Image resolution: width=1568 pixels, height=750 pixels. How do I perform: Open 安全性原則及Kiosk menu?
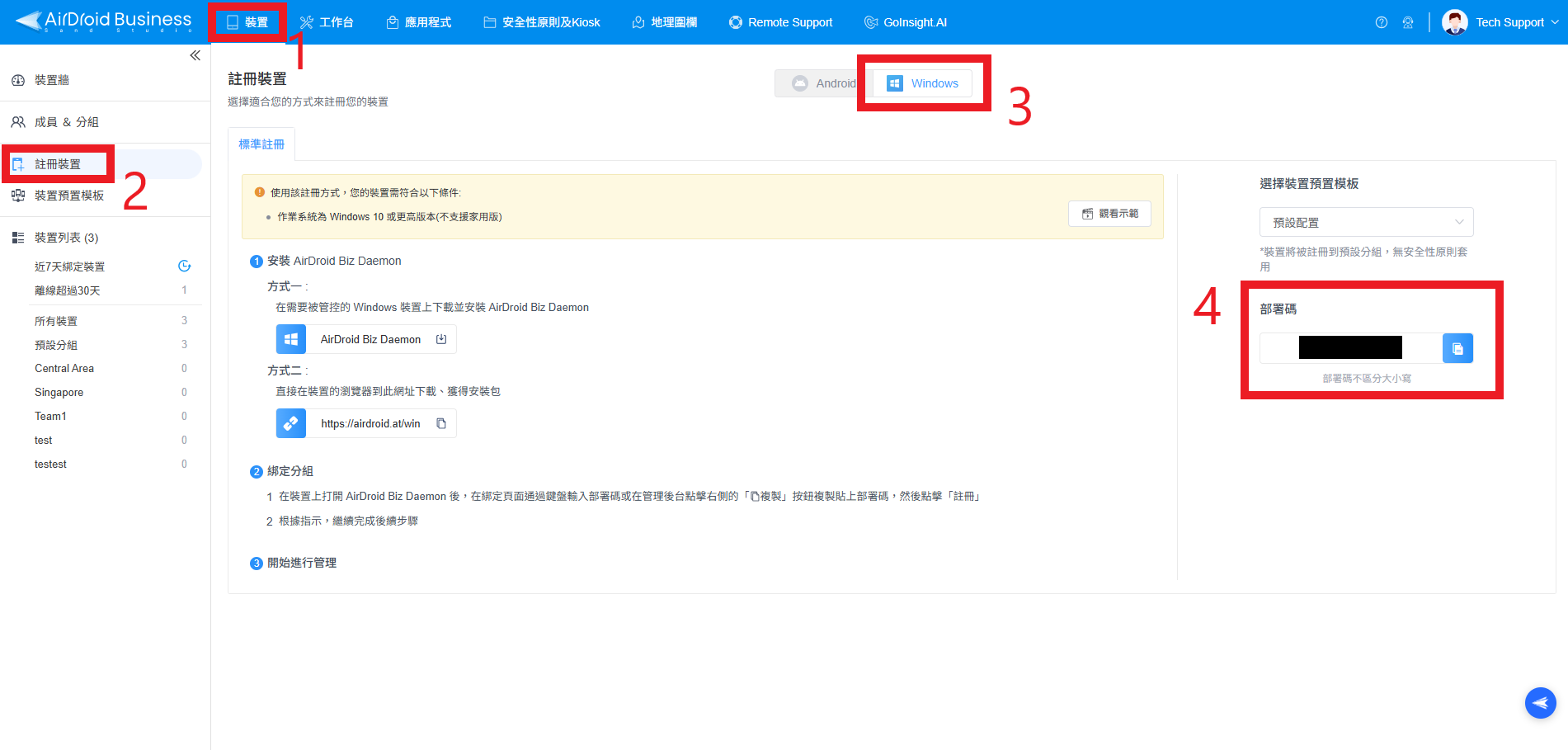(x=542, y=22)
